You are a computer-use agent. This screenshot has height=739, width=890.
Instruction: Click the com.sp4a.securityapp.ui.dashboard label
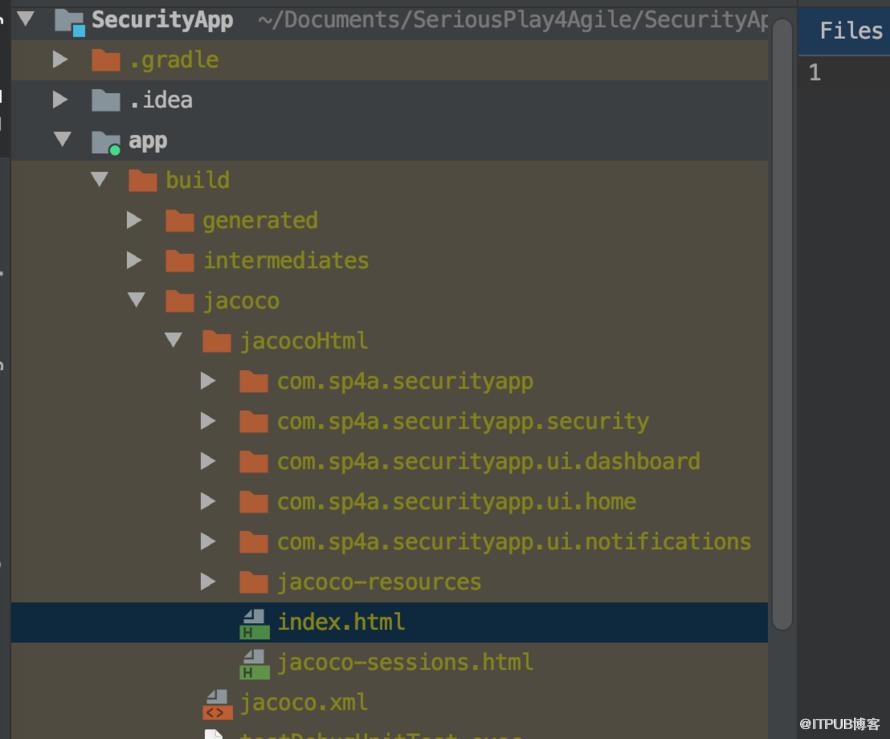pos(489,462)
